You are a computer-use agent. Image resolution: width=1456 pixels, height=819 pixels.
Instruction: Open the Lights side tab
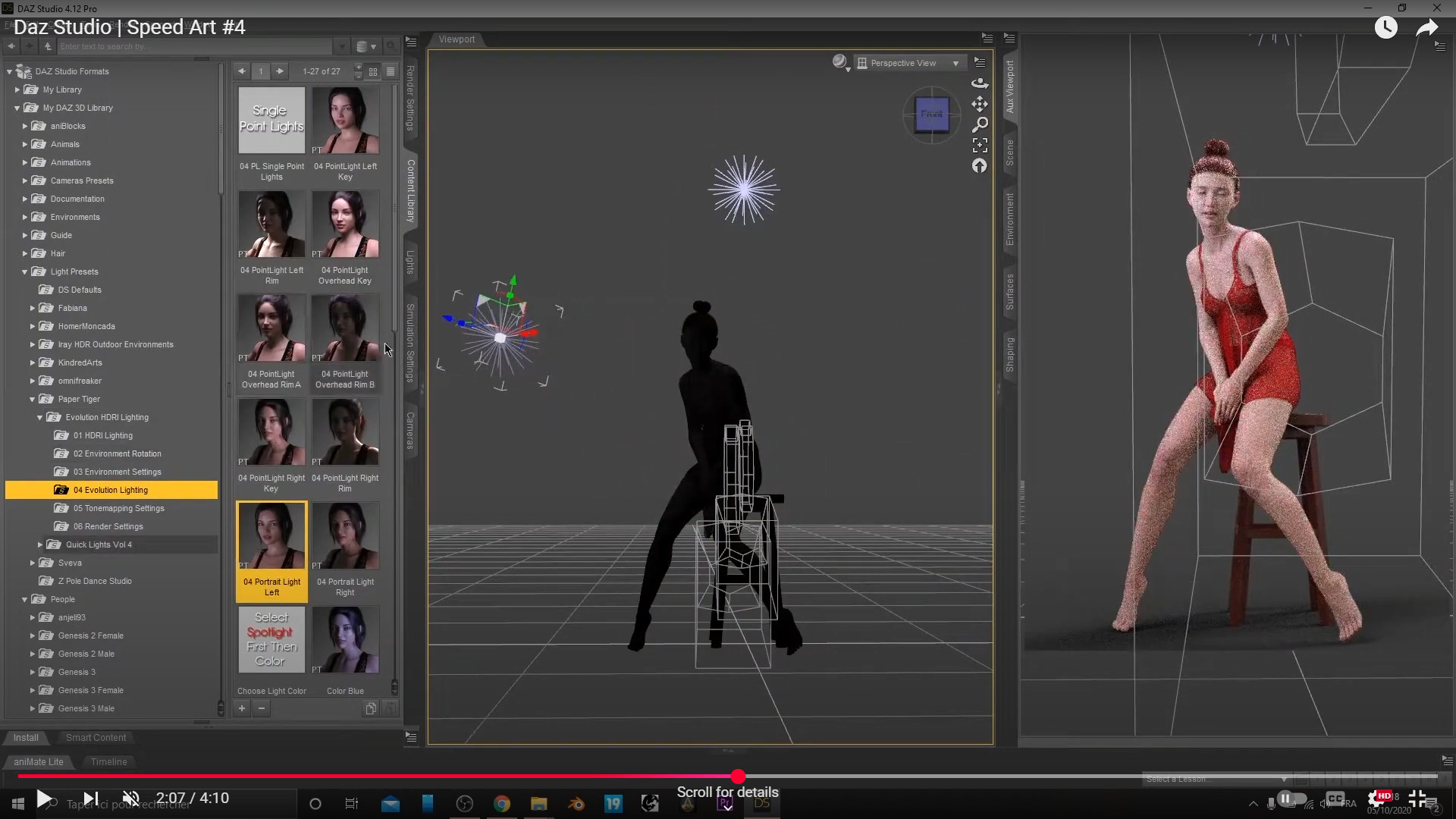click(x=410, y=262)
